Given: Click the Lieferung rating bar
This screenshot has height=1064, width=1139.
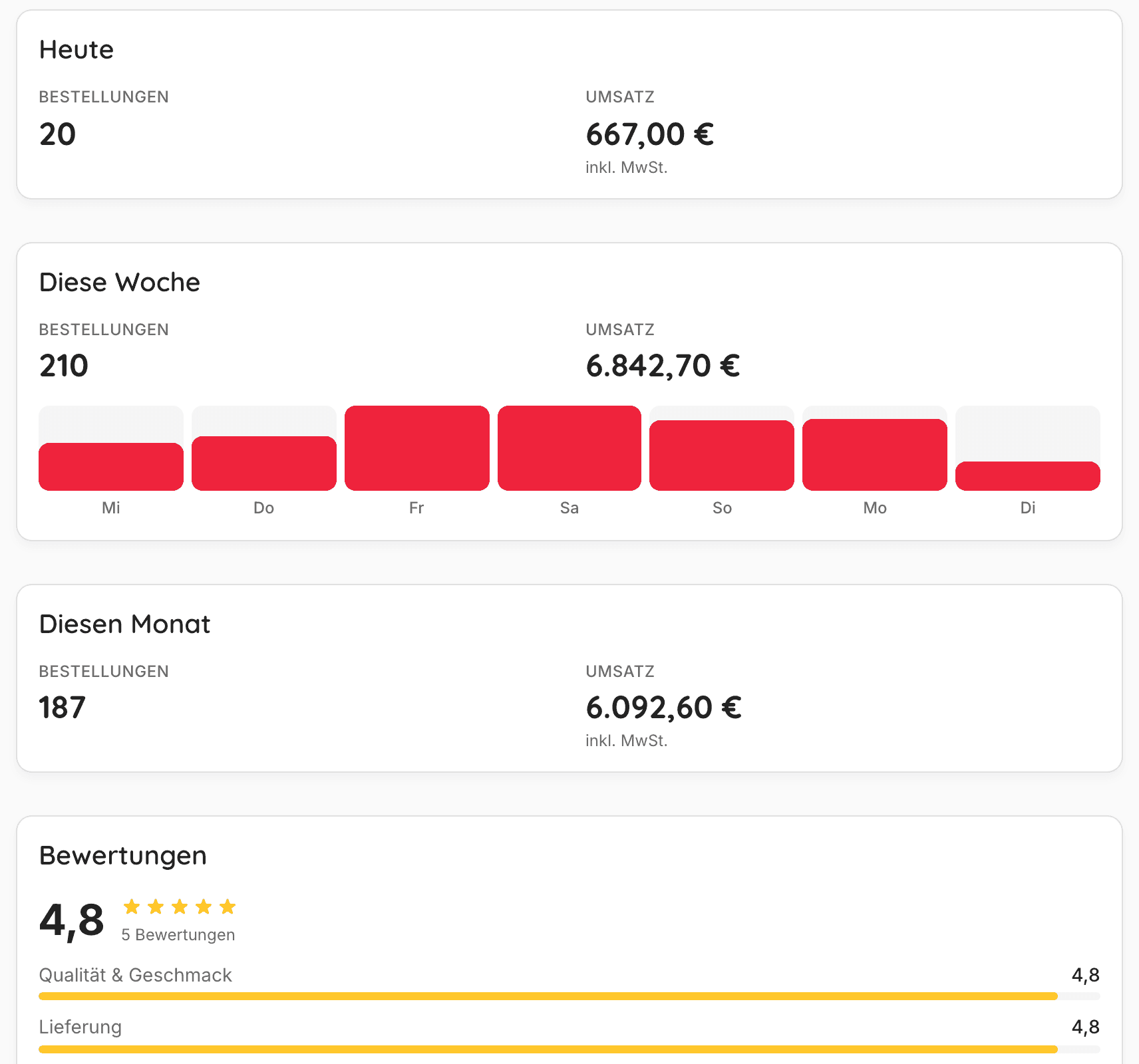Looking at the screenshot, I should [x=569, y=1049].
